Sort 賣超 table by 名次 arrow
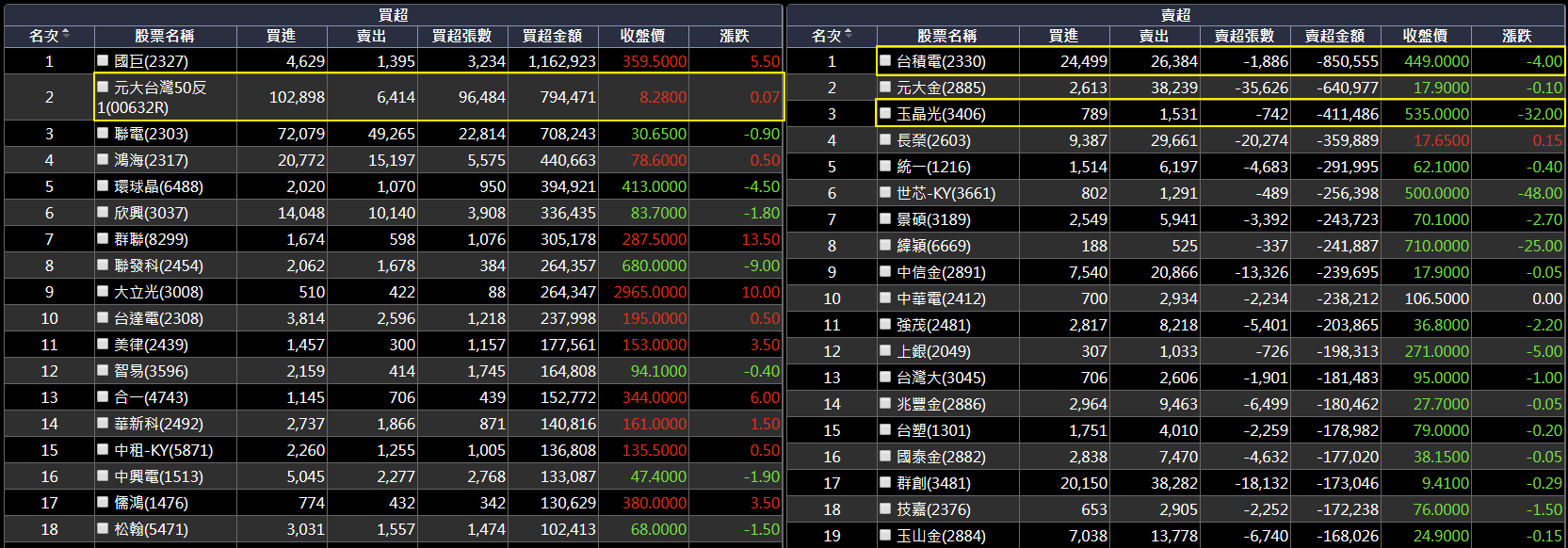 849,35
